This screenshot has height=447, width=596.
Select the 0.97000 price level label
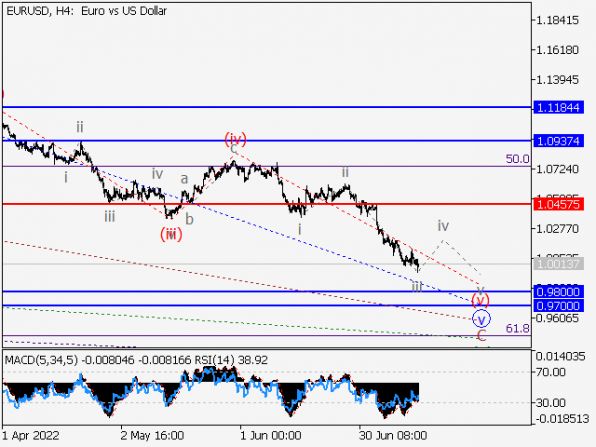coord(558,306)
